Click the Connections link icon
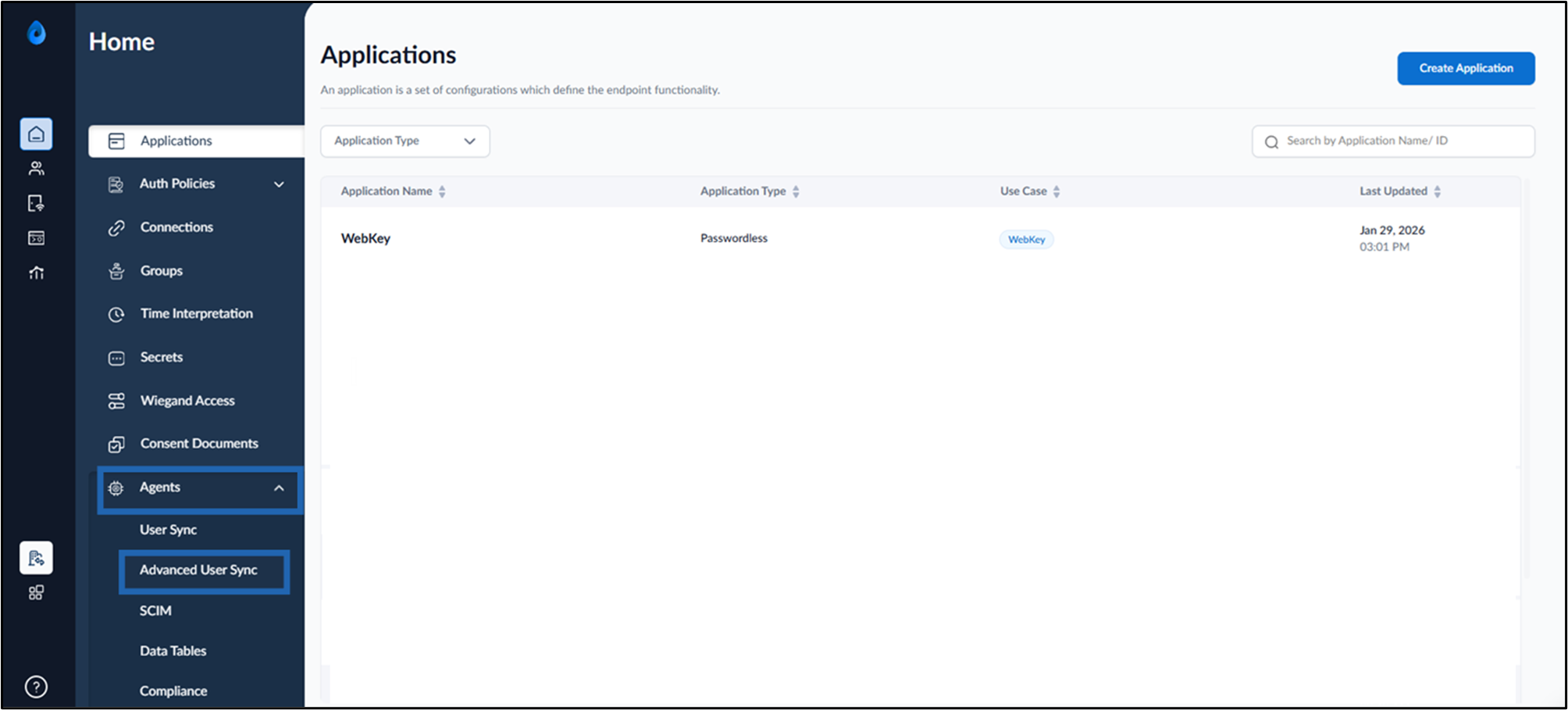 click(x=116, y=228)
